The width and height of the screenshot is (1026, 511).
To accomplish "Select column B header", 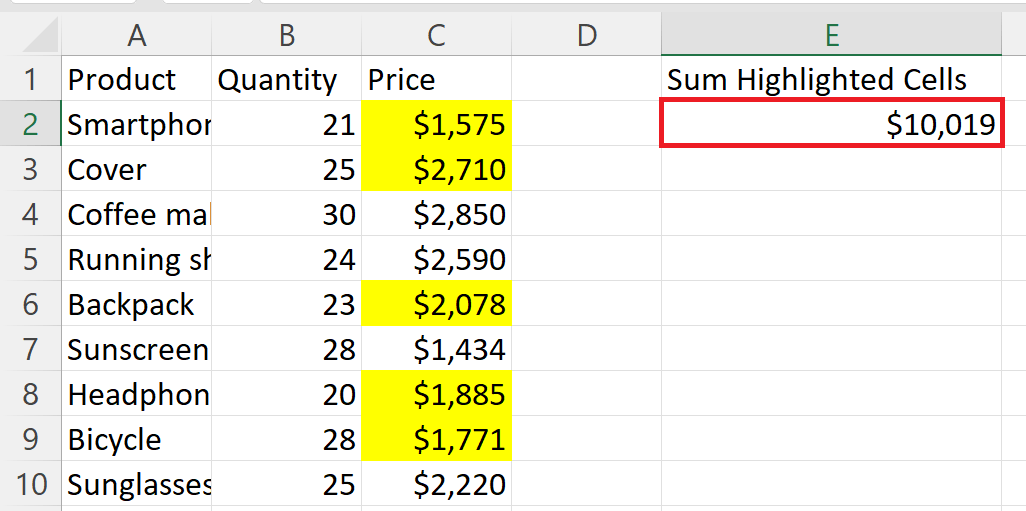I will (287, 36).
